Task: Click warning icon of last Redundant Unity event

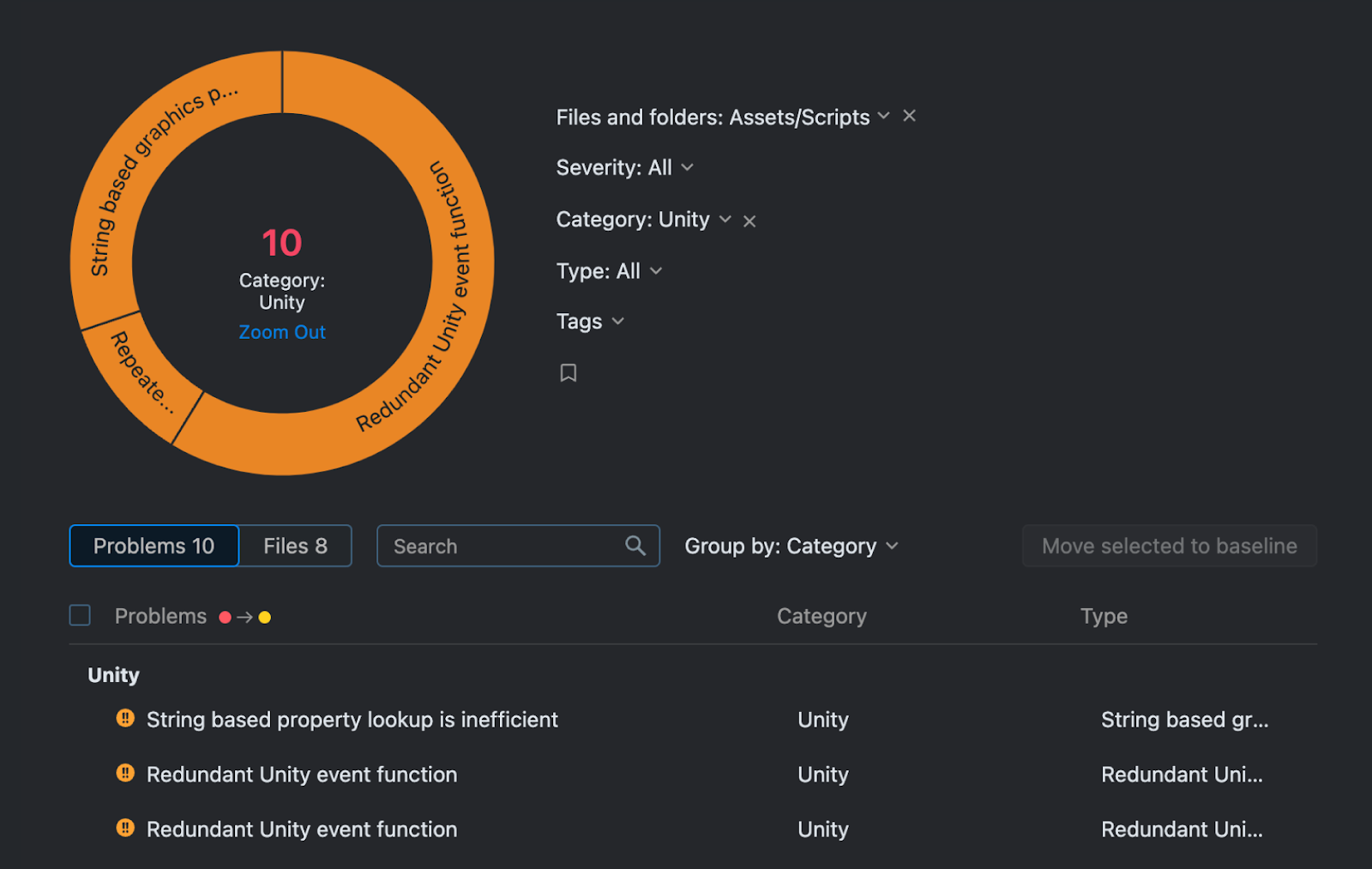Action: coord(125,829)
